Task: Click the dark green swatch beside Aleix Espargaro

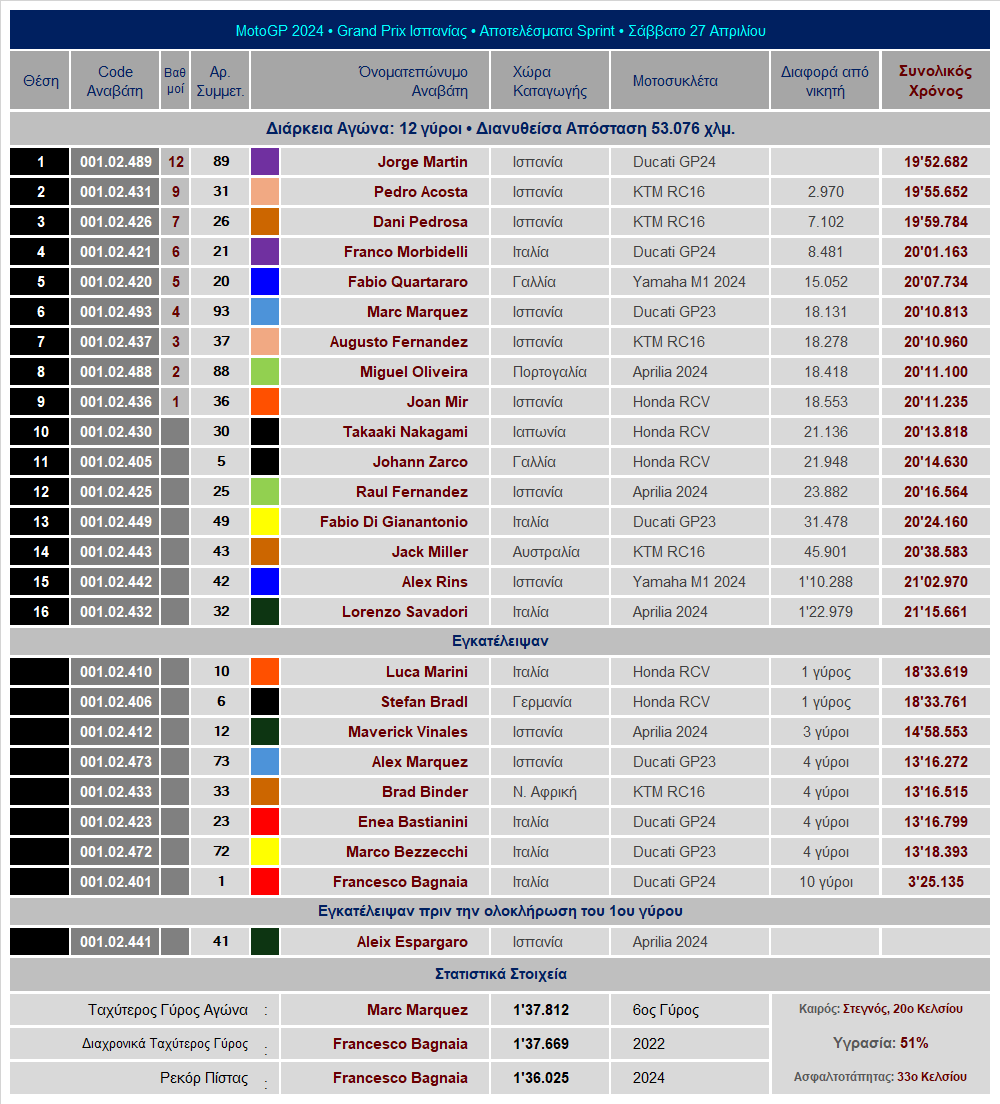Action: [265, 941]
